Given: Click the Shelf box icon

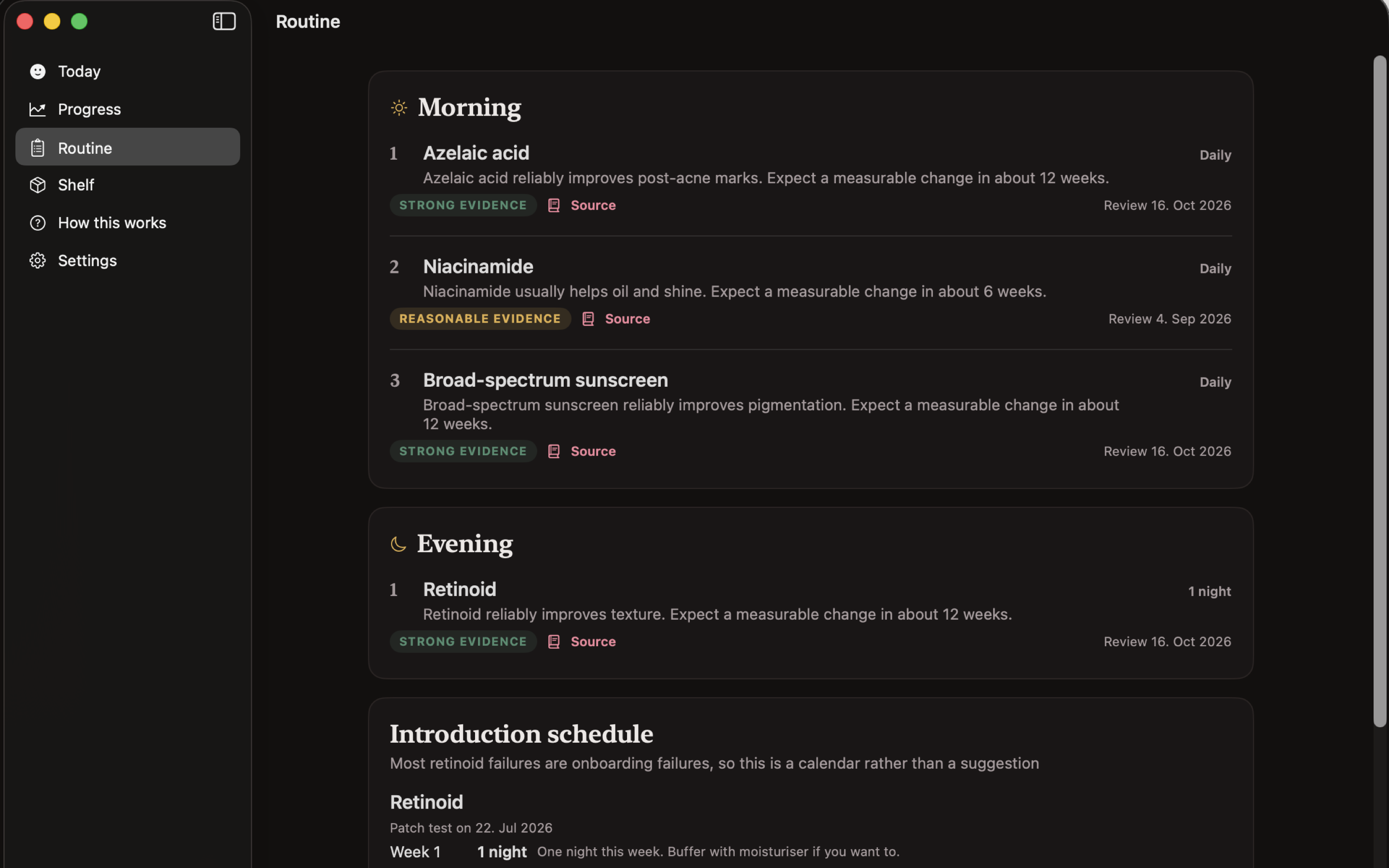Looking at the screenshot, I should 38,185.
